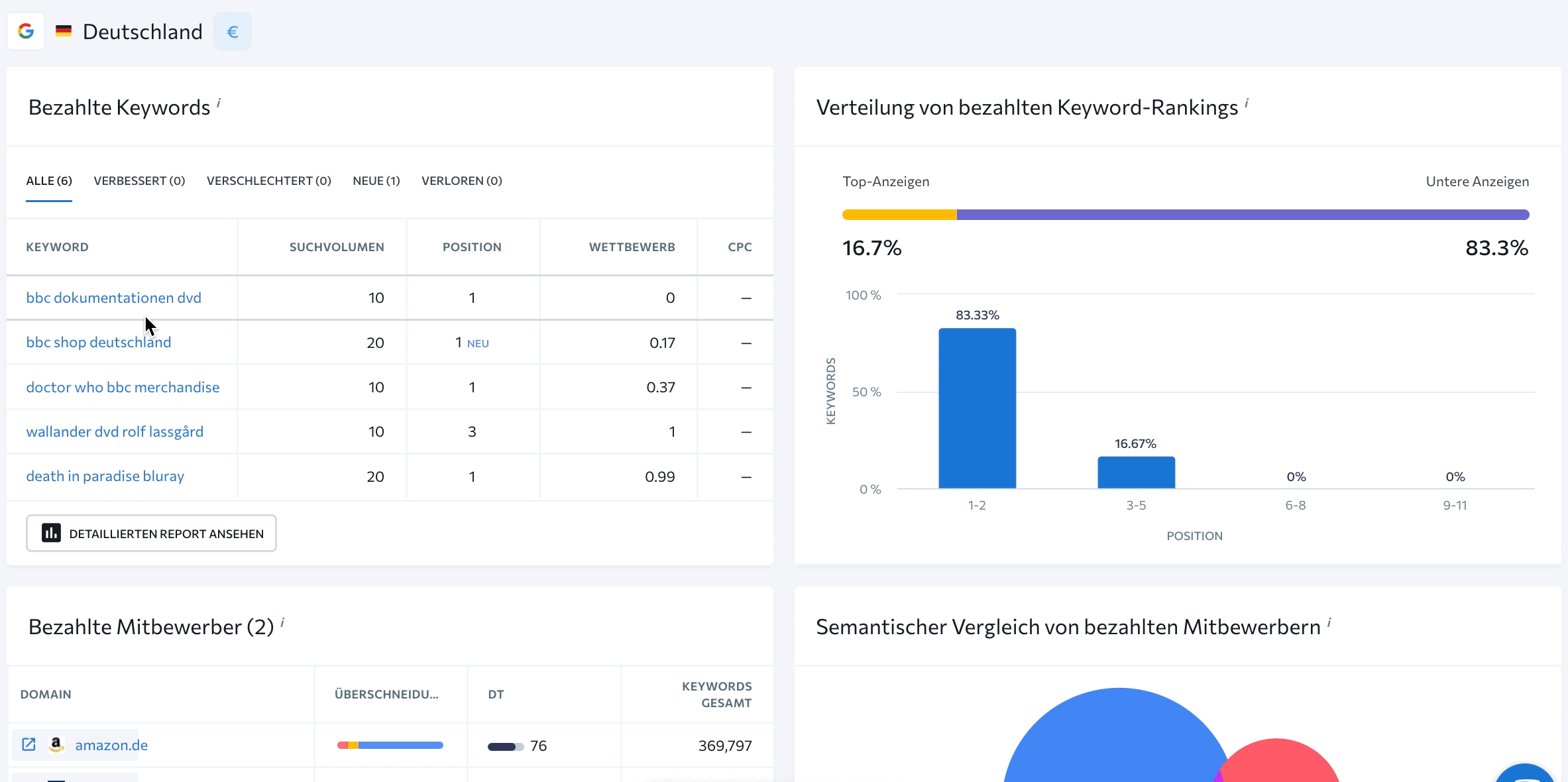This screenshot has height=782, width=1568.
Task: Open the VERSCHLECHTERT (0) tab
Action: click(268, 181)
